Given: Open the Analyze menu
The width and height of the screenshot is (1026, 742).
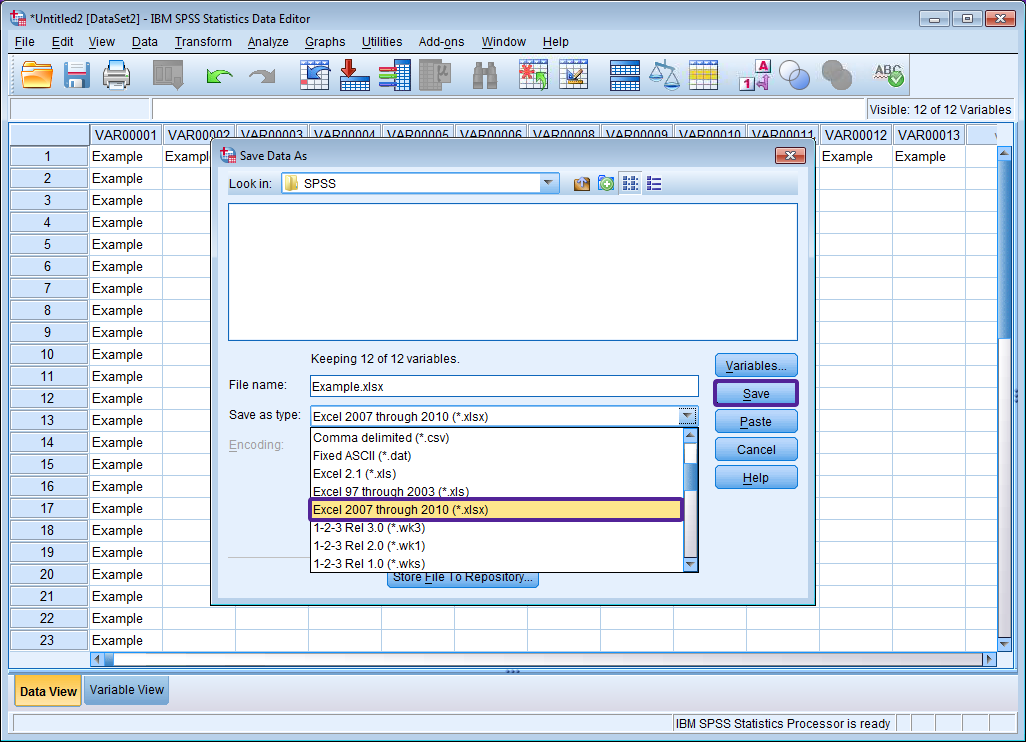Looking at the screenshot, I should click(268, 42).
